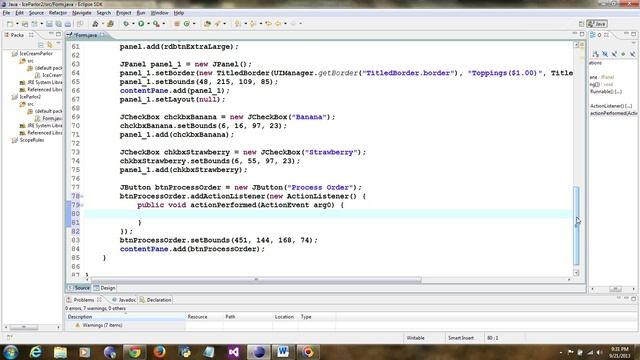This screenshot has width=640, height=360.
Task: Open the Debug dropdown arrow
Action: point(133,24)
